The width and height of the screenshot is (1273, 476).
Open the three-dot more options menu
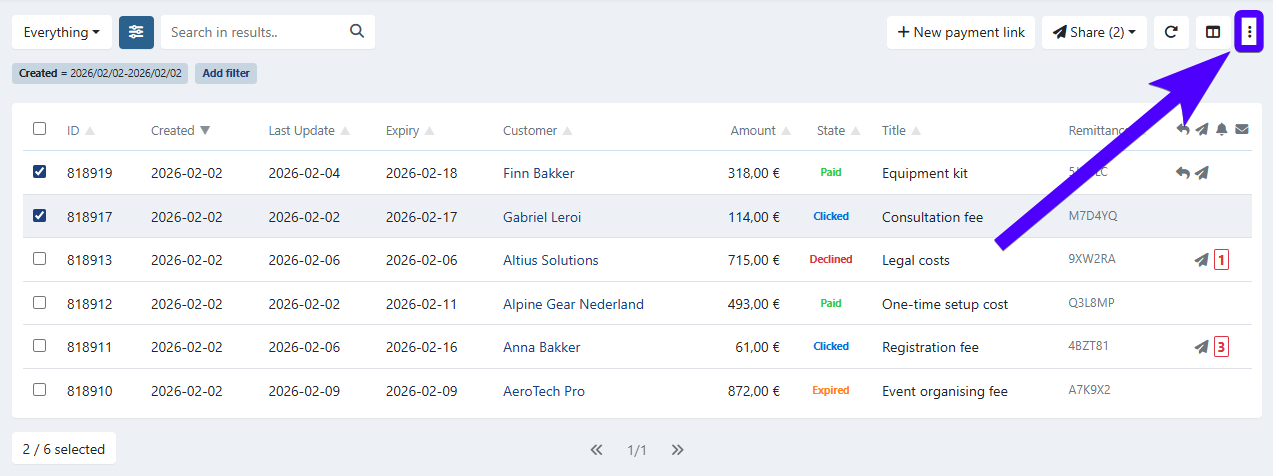click(x=1249, y=32)
